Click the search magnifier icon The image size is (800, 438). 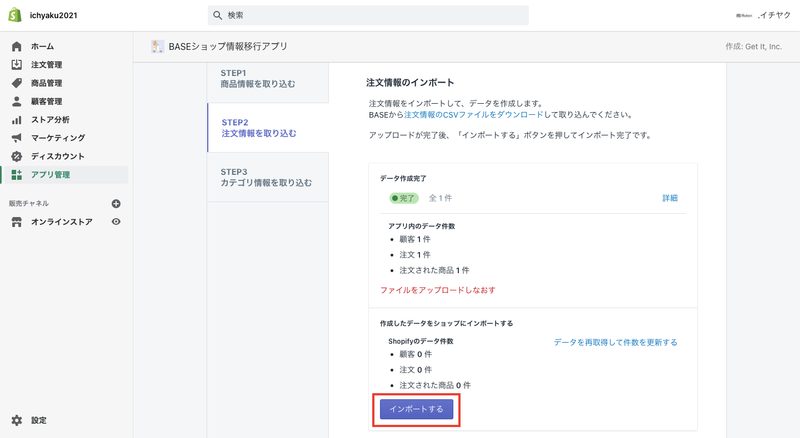(x=217, y=15)
